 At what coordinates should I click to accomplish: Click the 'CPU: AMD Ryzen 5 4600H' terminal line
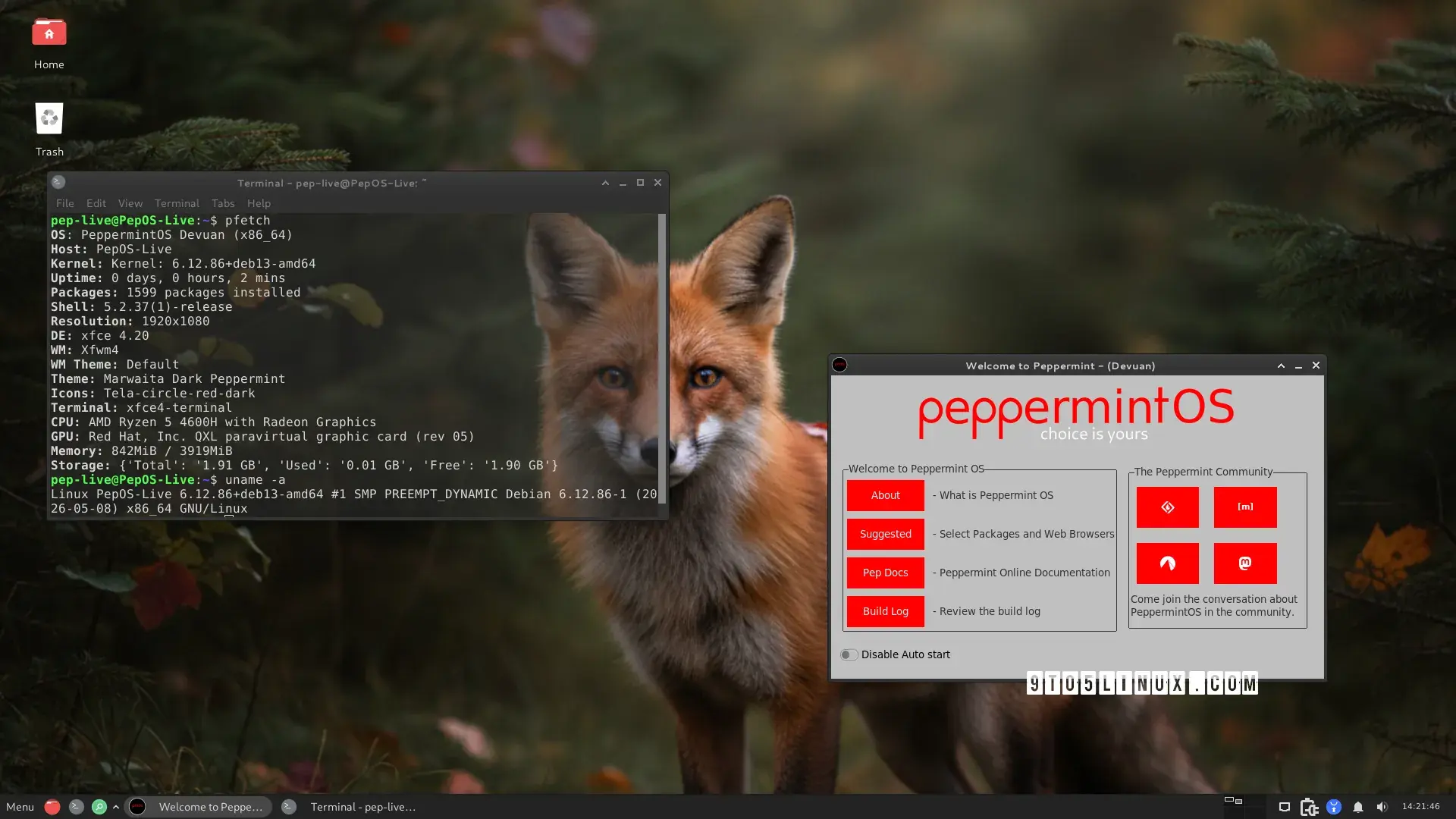(x=213, y=422)
